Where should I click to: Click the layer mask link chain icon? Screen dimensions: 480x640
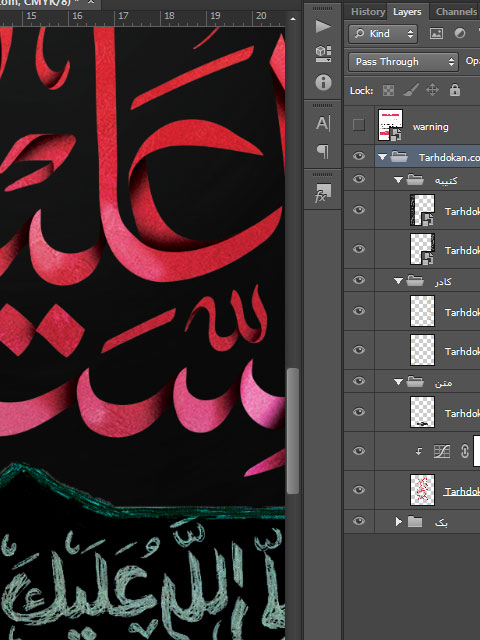(464, 451)
